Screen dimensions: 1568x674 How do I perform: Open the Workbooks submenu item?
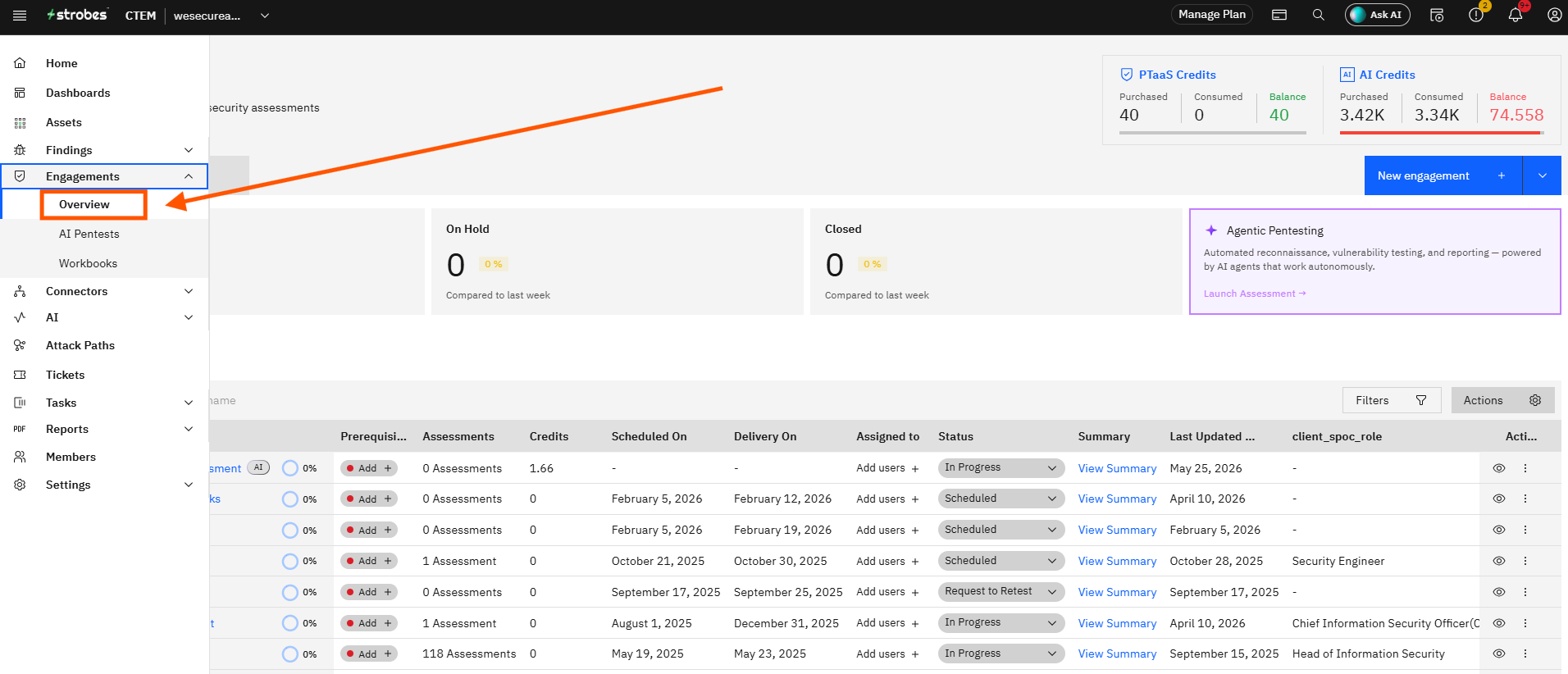(88, 263)
